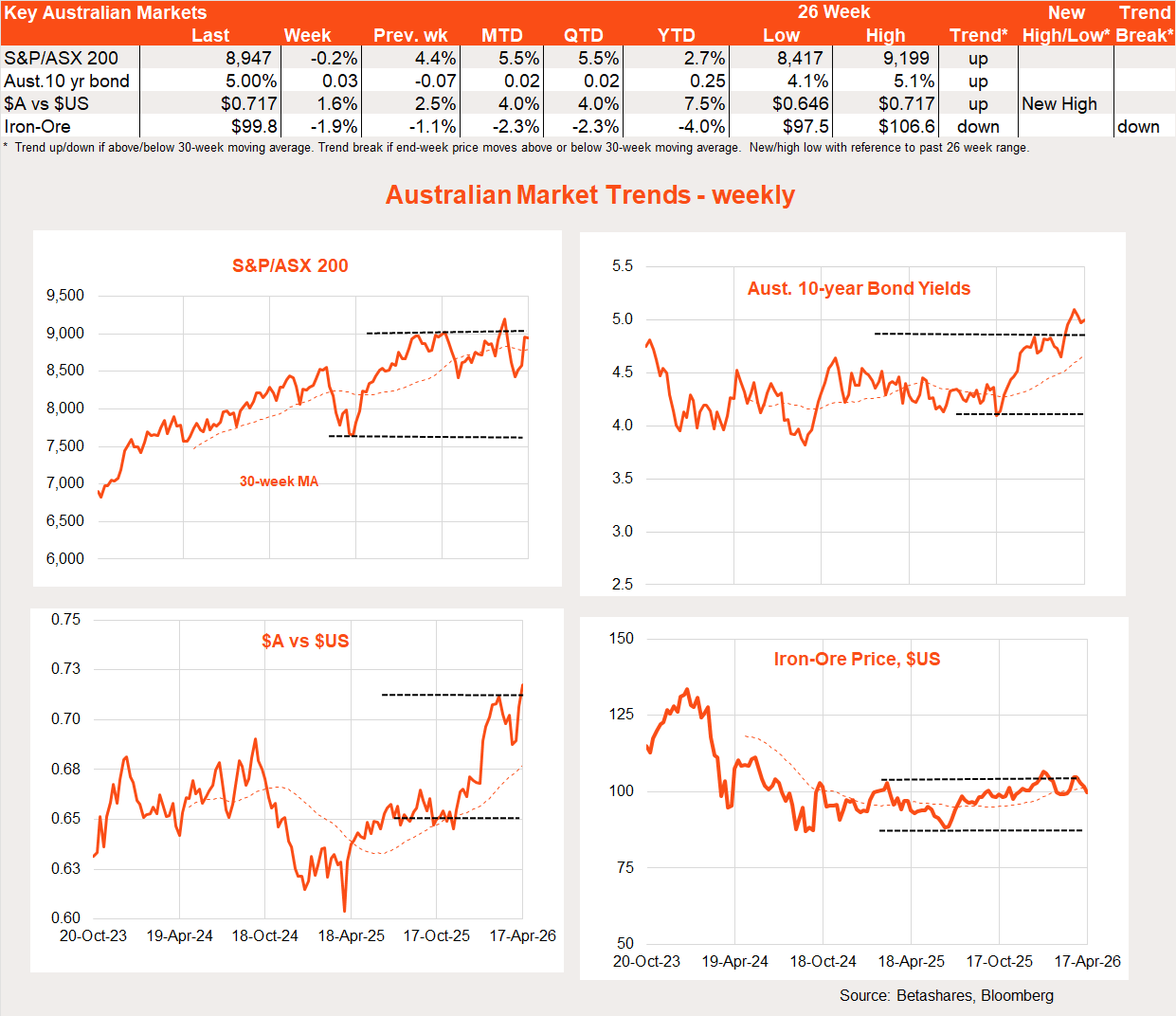
Task: Click the trend definition footnote below the table
Action: 516,148
